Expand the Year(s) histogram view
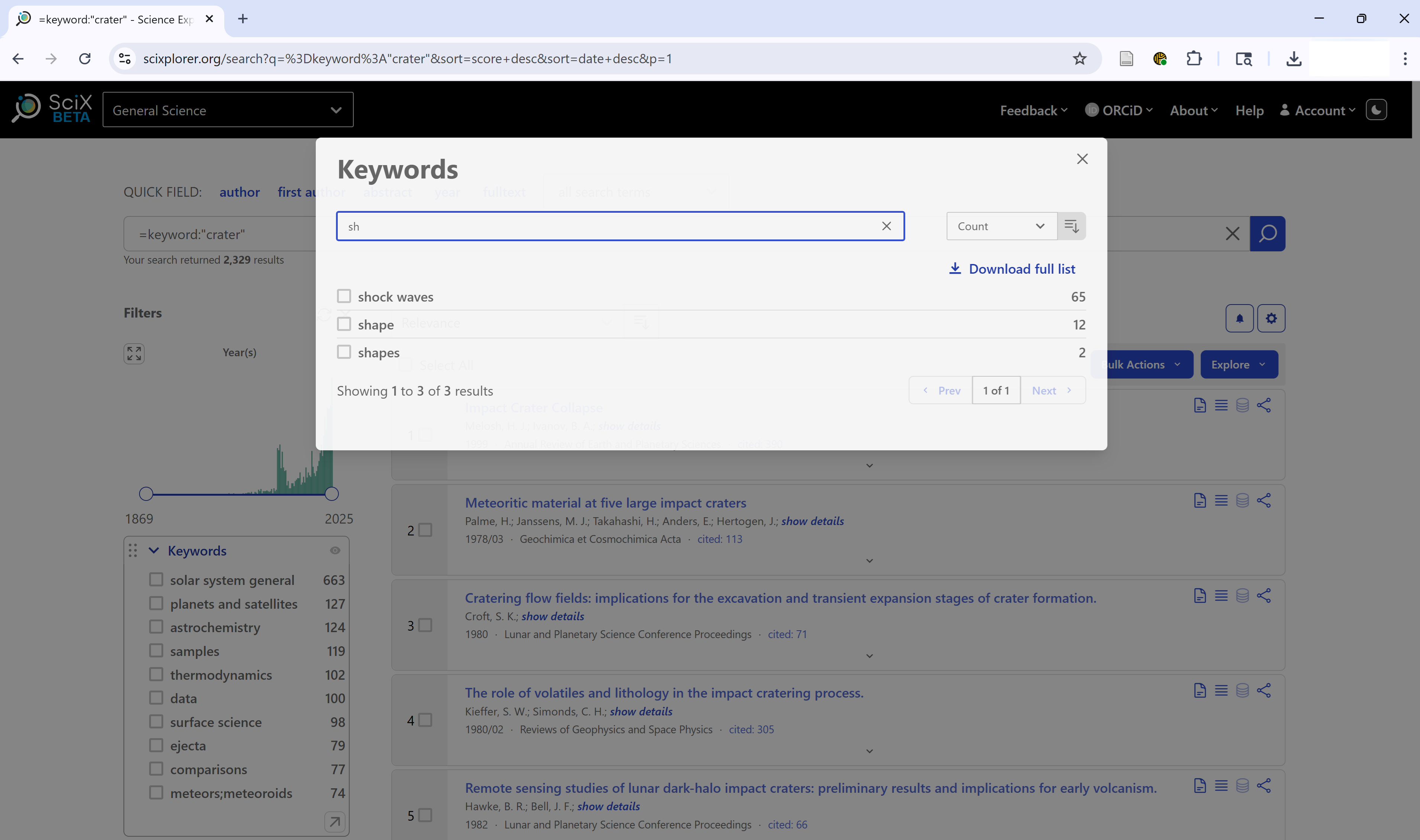This screenshot has height=840, width=1420. click(134, 354)
